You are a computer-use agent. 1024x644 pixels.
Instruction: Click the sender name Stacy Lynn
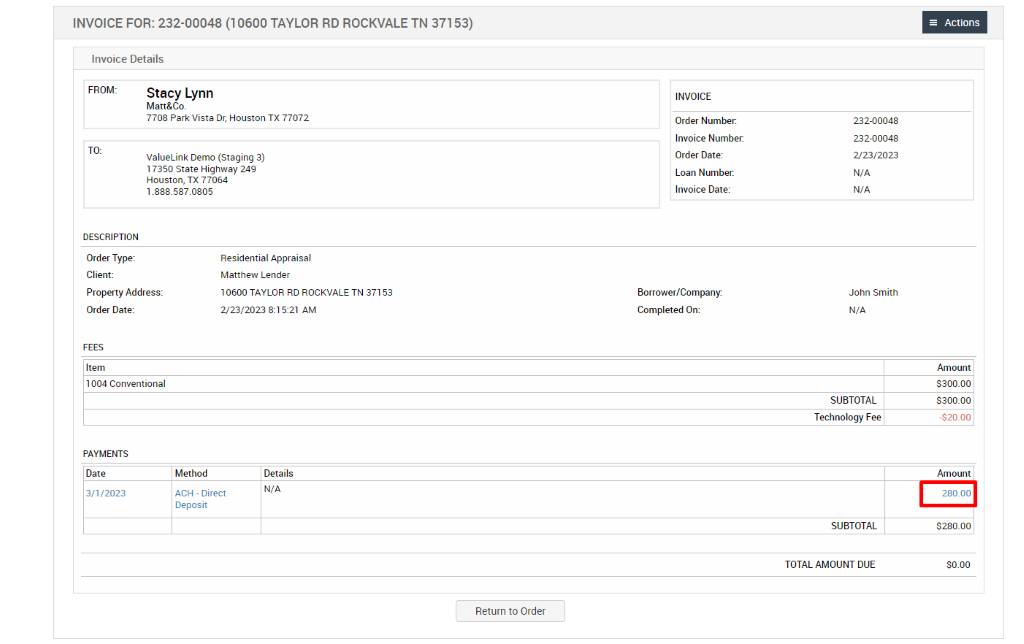coord(178,92)
